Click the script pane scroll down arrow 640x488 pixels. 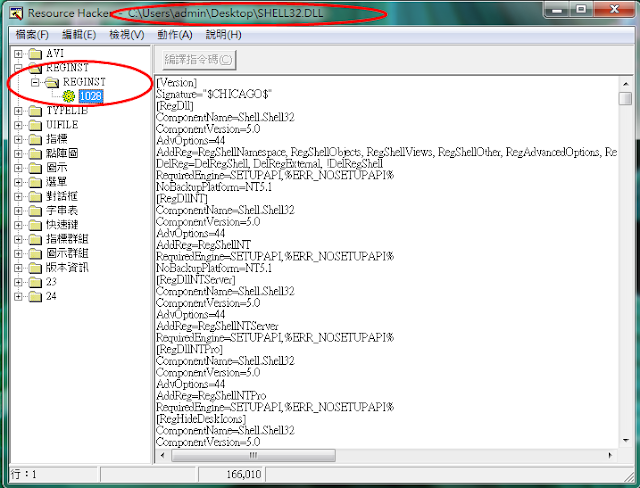(x=625, y=440)
